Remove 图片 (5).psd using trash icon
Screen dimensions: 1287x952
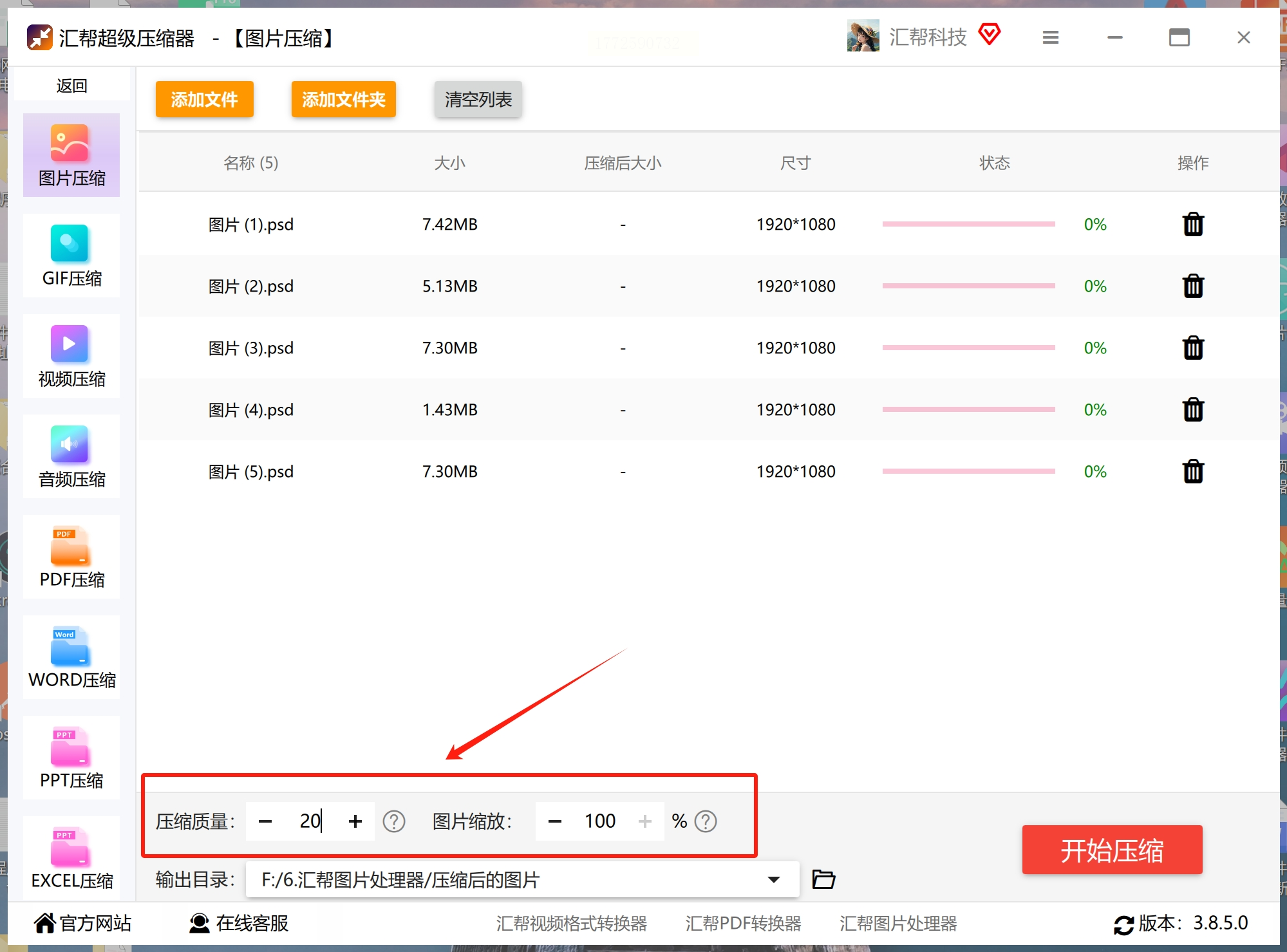pyautogui.click(x=1192, y=472)
